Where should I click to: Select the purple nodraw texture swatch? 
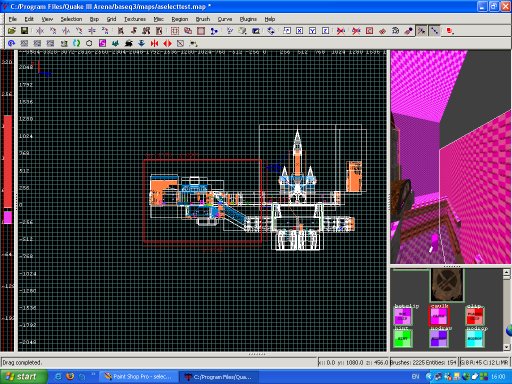[x=439, y=338]
